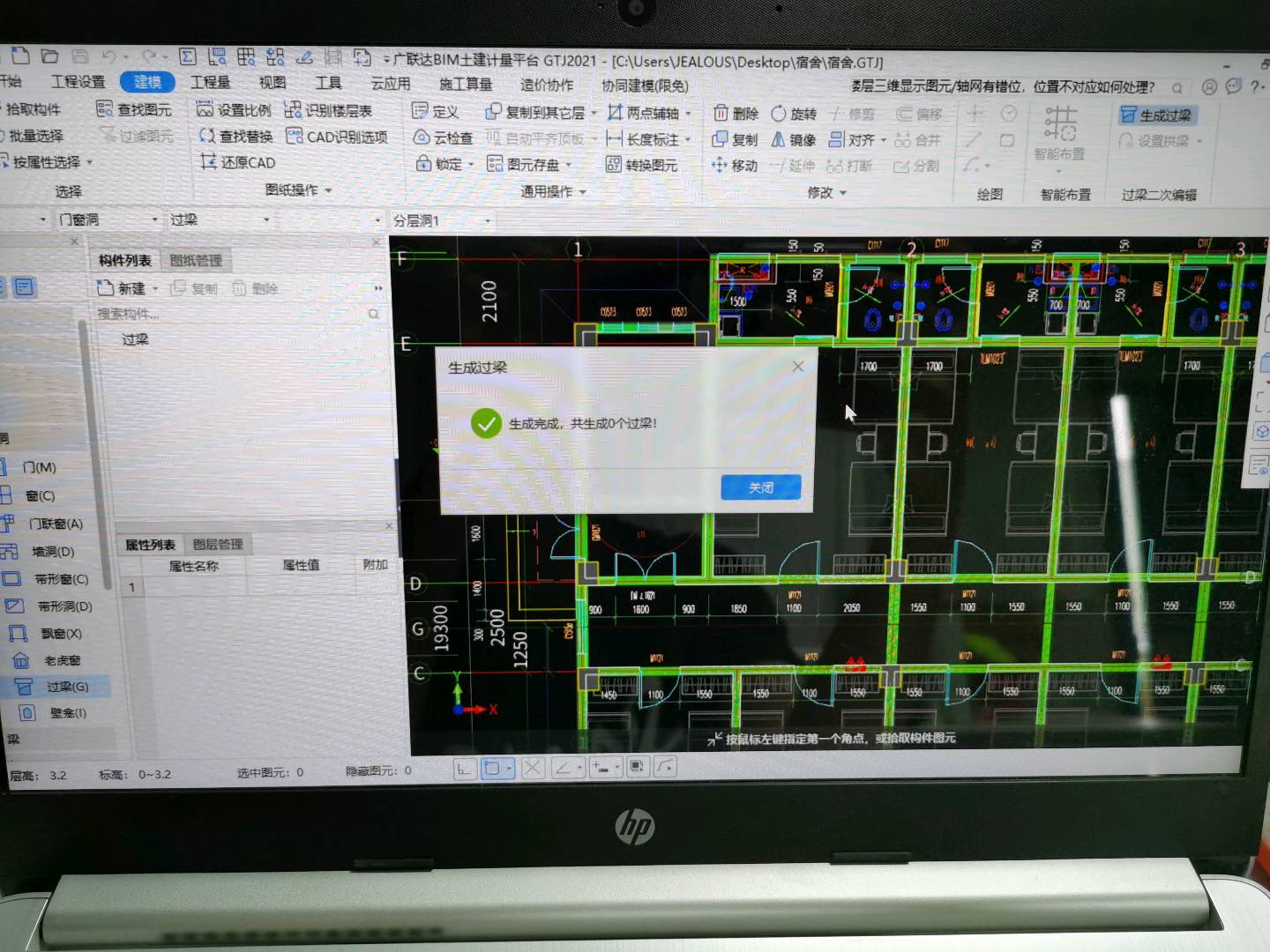This screenshot has width=1270, height=952.
Task: Expand the 修改 group arrow
Action: 843,193
